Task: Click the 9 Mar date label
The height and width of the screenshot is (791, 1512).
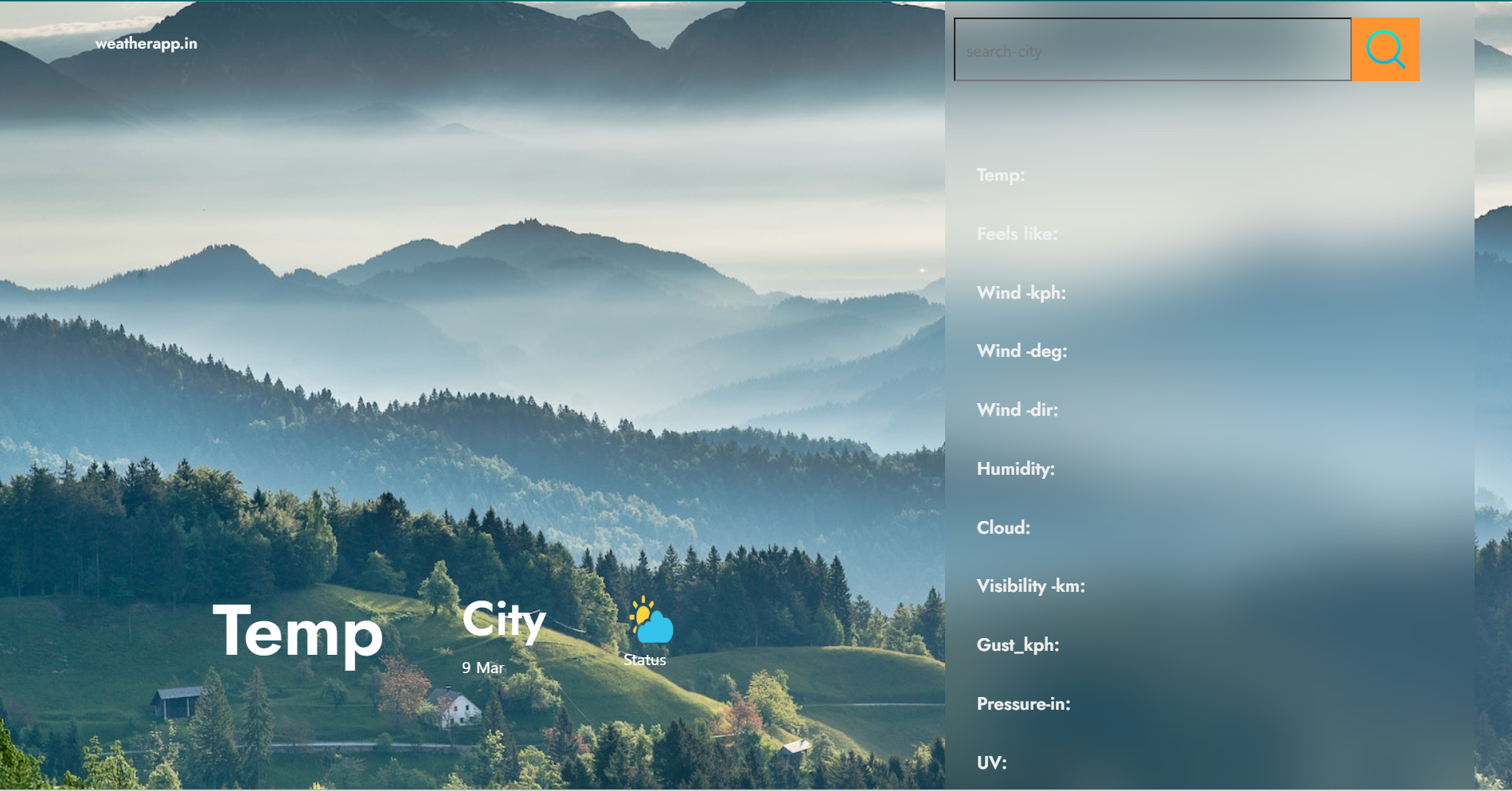Action: click(483, 668)
